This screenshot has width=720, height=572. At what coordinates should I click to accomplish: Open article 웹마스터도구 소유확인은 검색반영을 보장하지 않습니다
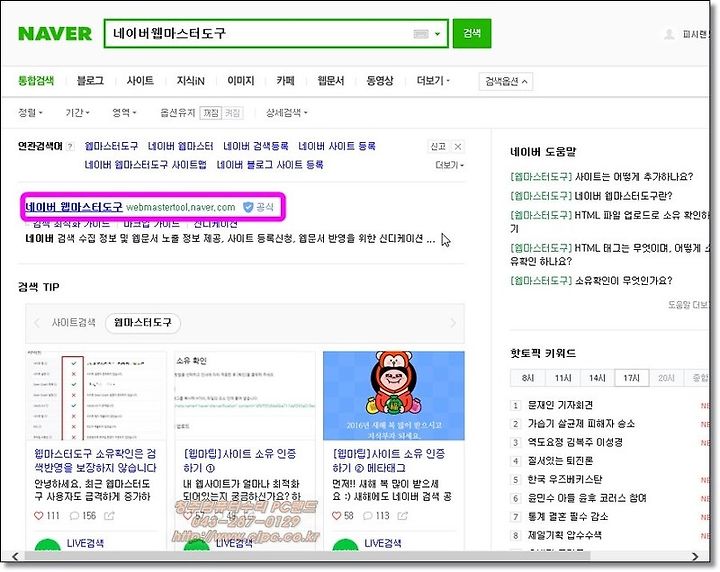pyautogui.click(x=95, y=461)
